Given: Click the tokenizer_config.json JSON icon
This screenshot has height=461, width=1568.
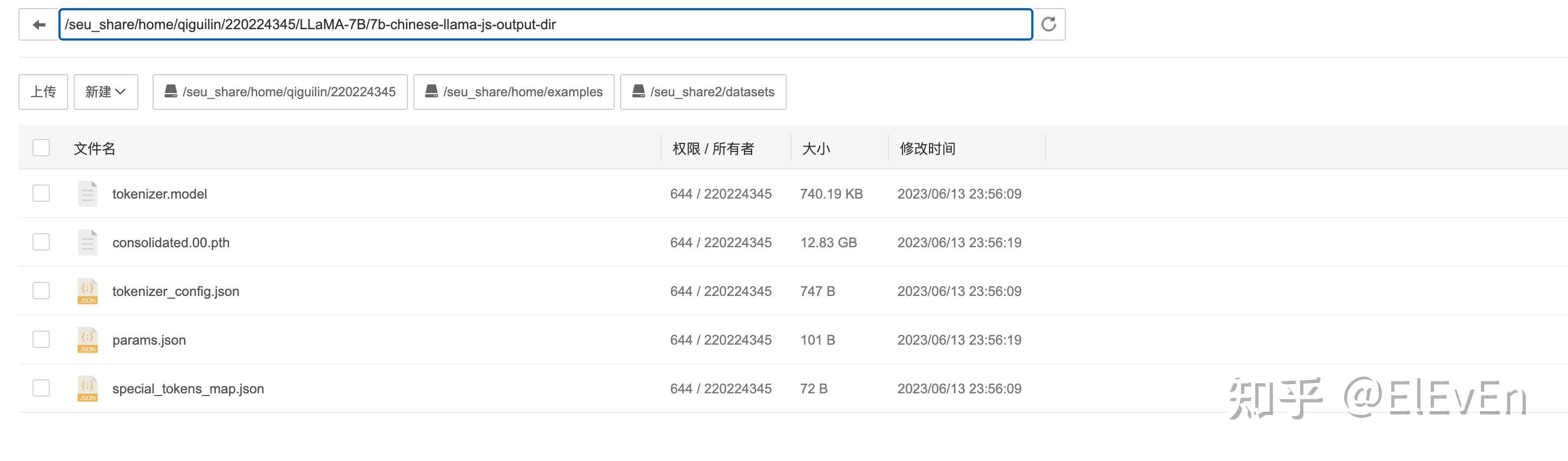Looking at the screenshot, I should click(88, 291).
